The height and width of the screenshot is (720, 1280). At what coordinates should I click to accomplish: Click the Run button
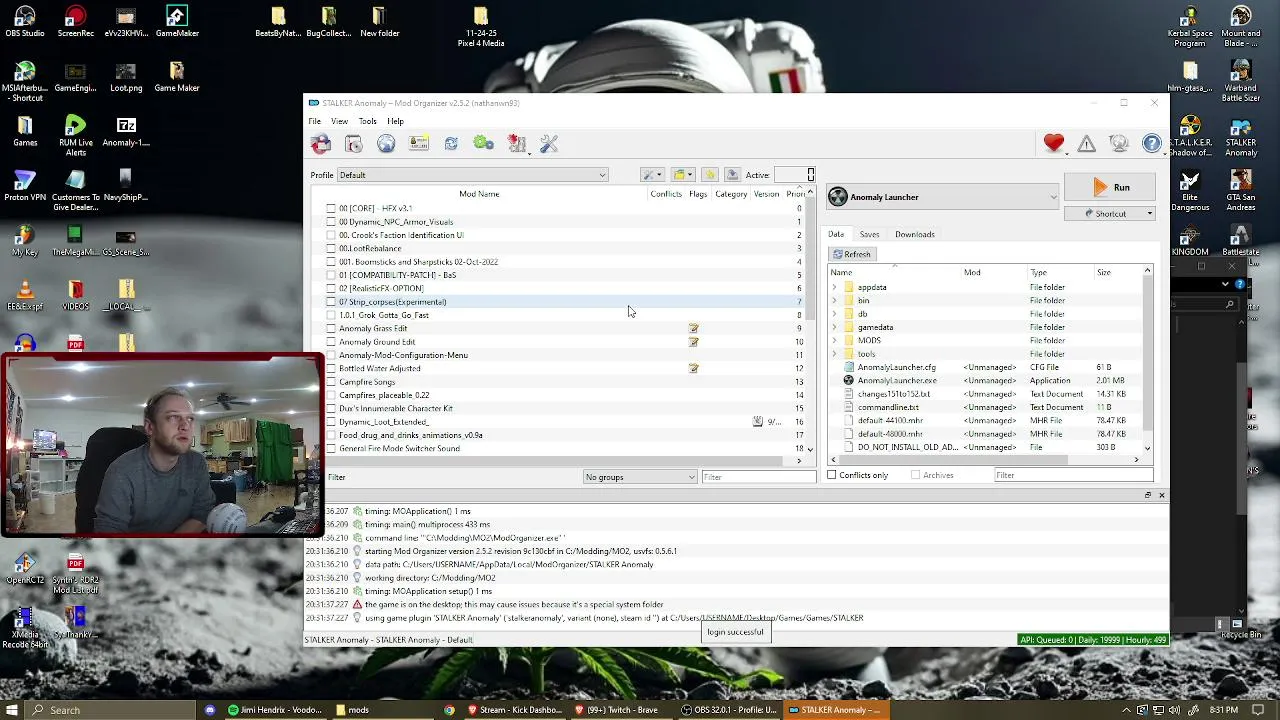[x=1110, y=187]
